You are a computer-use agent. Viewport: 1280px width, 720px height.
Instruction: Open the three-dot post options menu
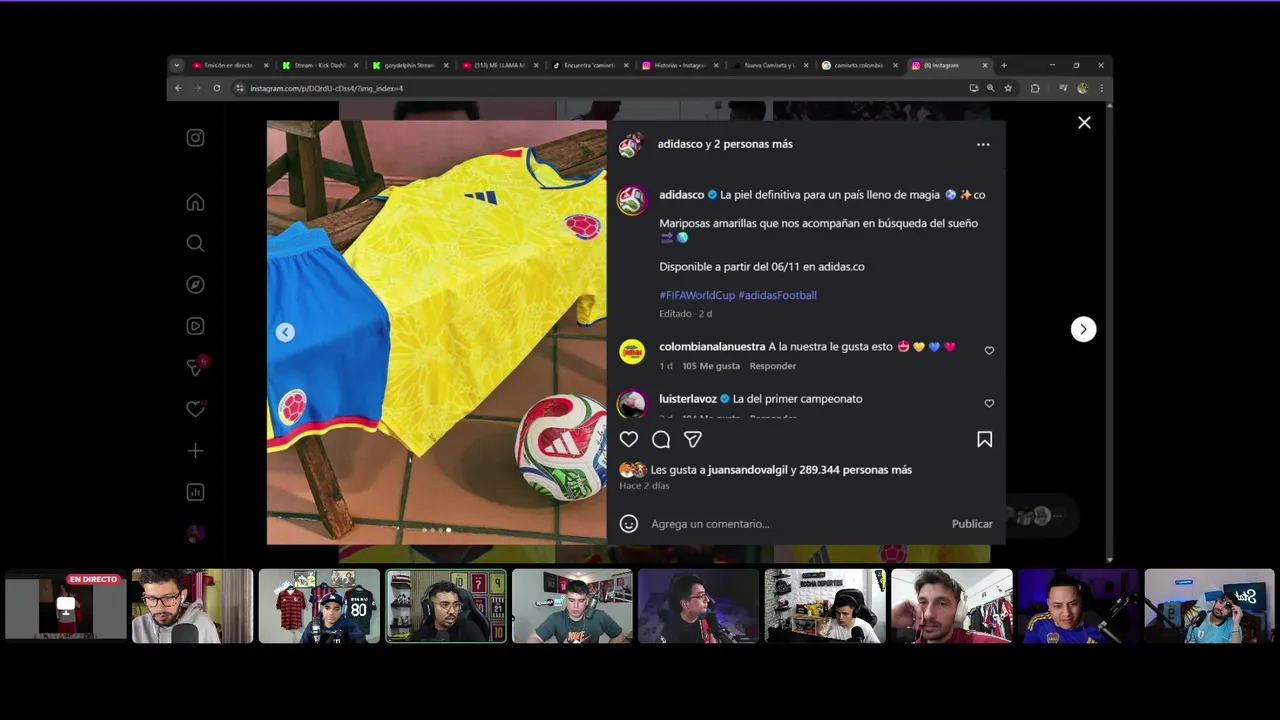pos(983,144)
